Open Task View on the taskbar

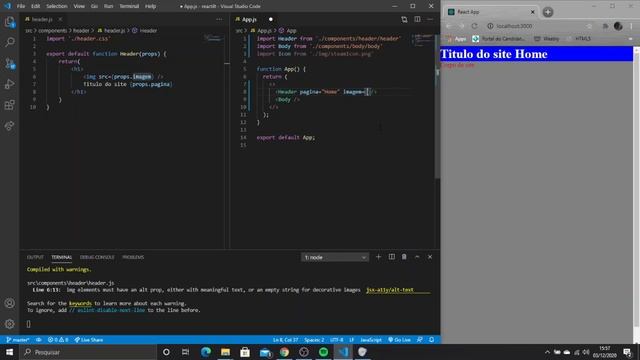186,352
